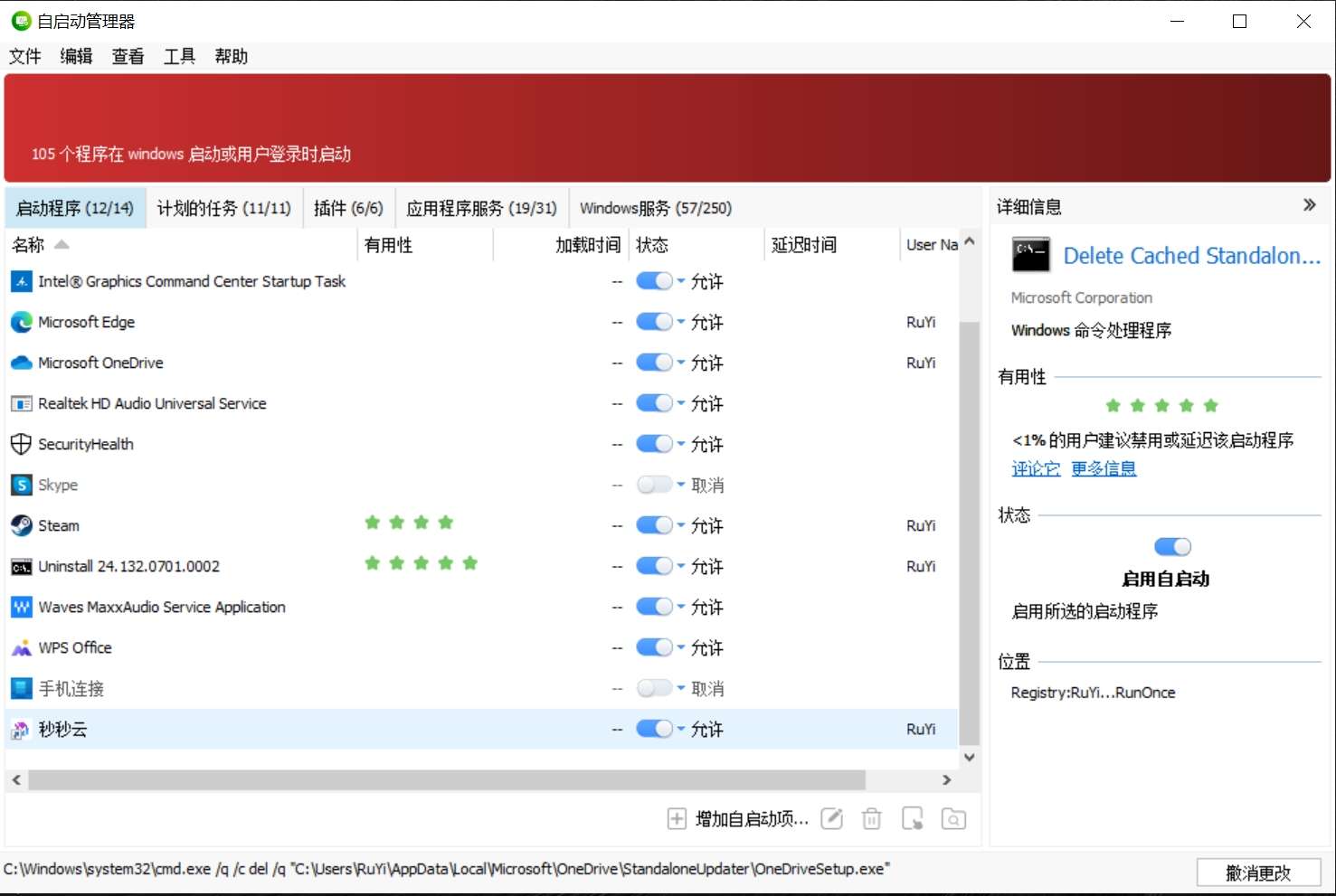Click the 更多信息 link
Screen dimensions: 1336x896
click(x=1103, y=468)
